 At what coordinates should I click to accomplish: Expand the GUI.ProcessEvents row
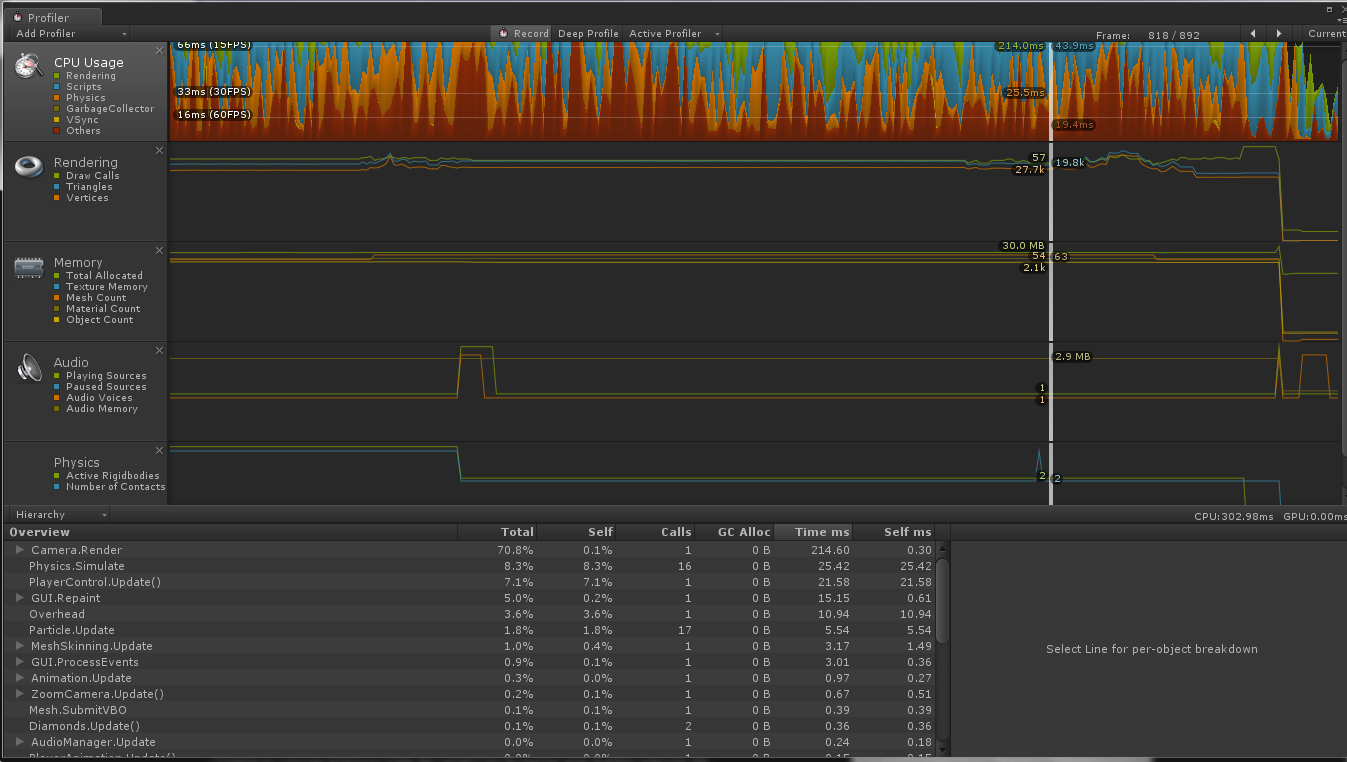(x=19, y=662)
